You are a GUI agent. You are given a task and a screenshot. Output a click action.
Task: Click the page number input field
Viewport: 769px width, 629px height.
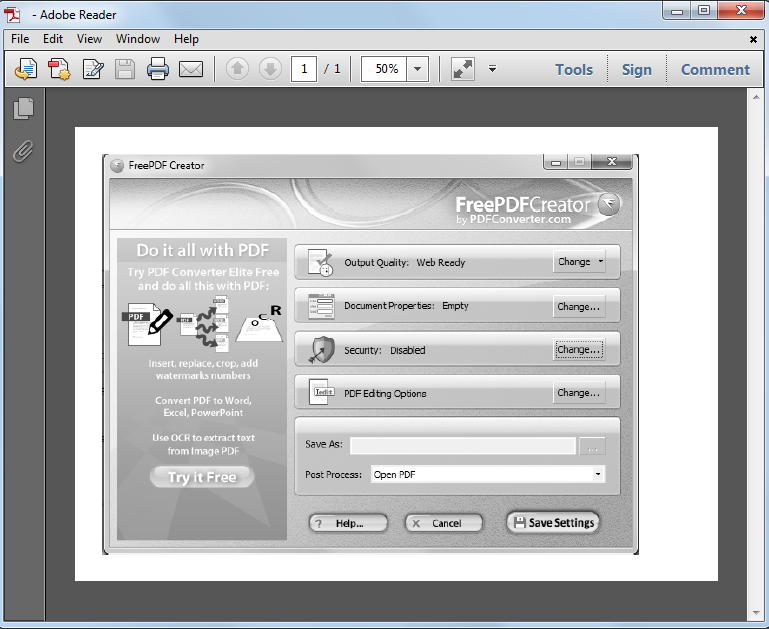[304, 69]
